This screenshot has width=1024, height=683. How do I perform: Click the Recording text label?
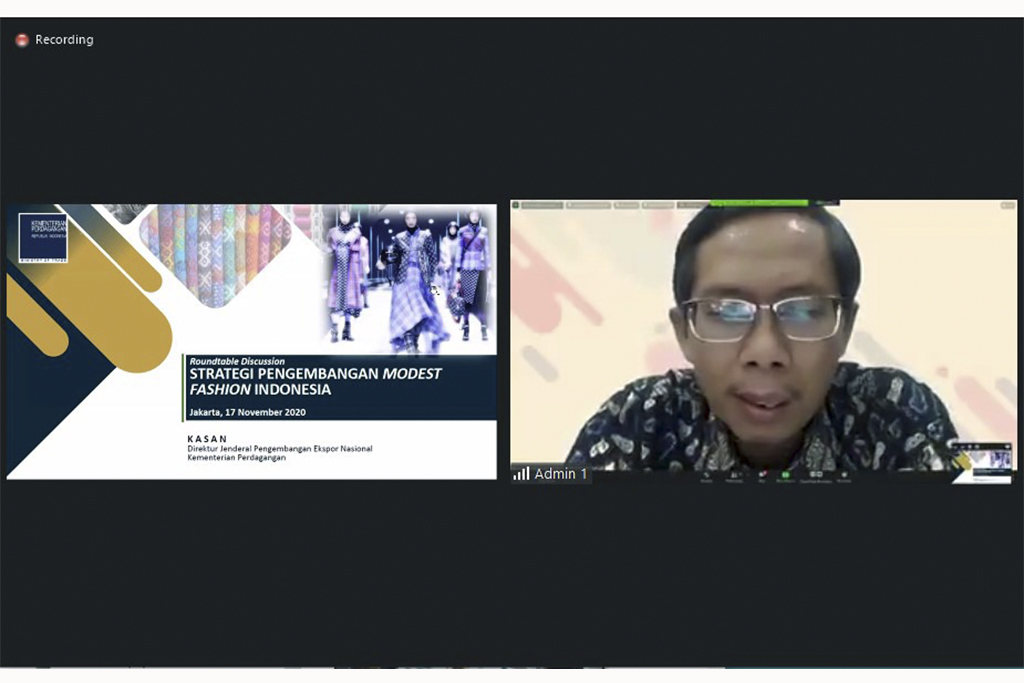pyautogui.click(x=64, y=40)
